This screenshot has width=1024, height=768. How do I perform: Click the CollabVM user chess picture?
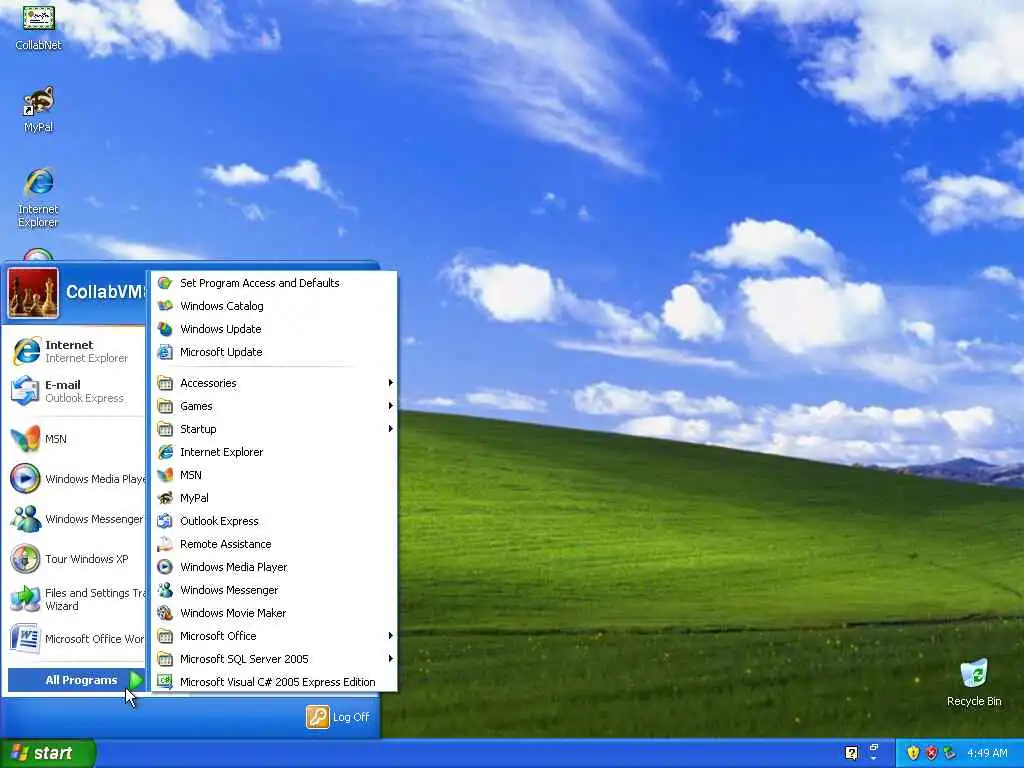33,293
